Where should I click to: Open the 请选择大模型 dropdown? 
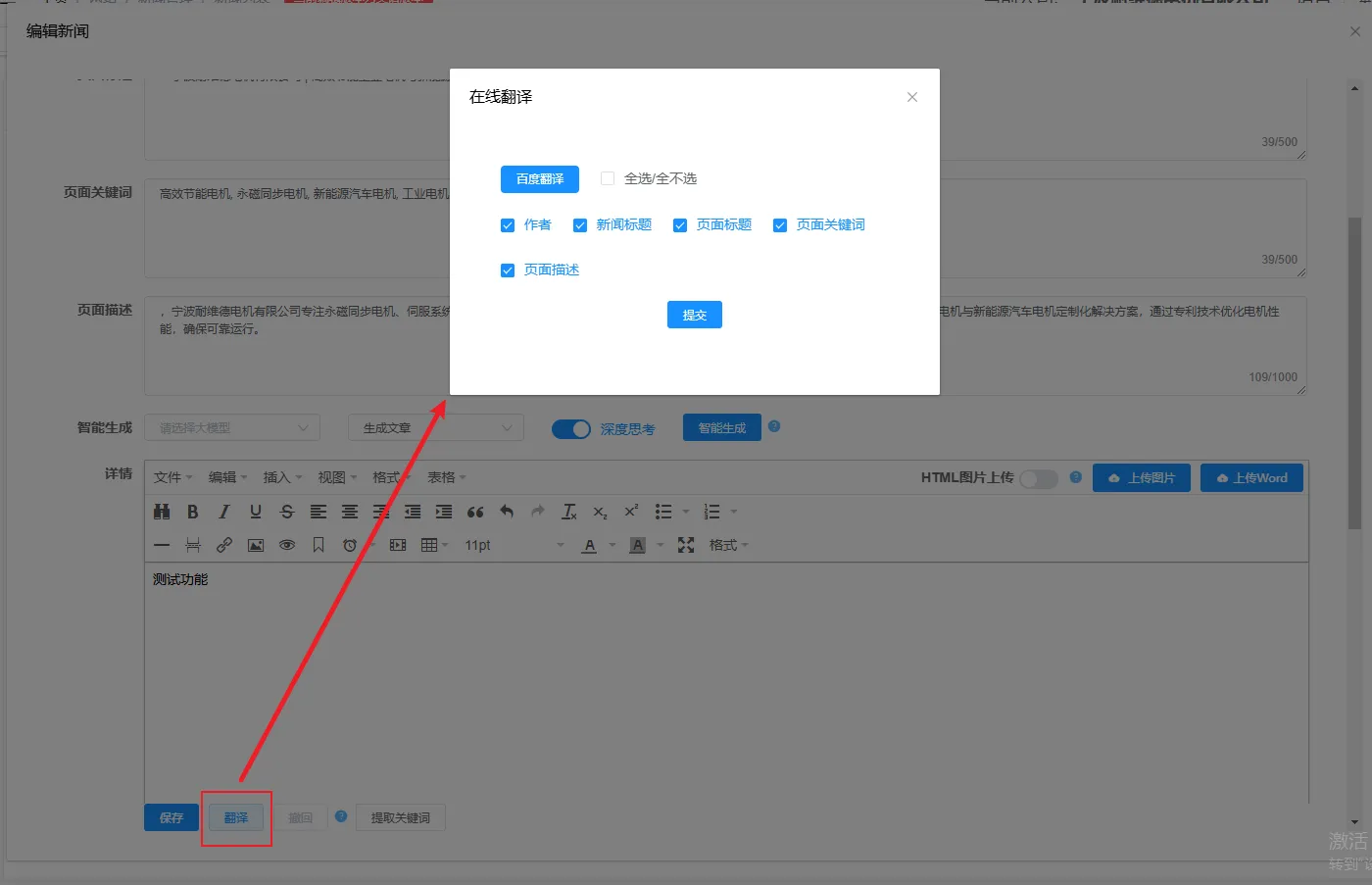point(232,428)
